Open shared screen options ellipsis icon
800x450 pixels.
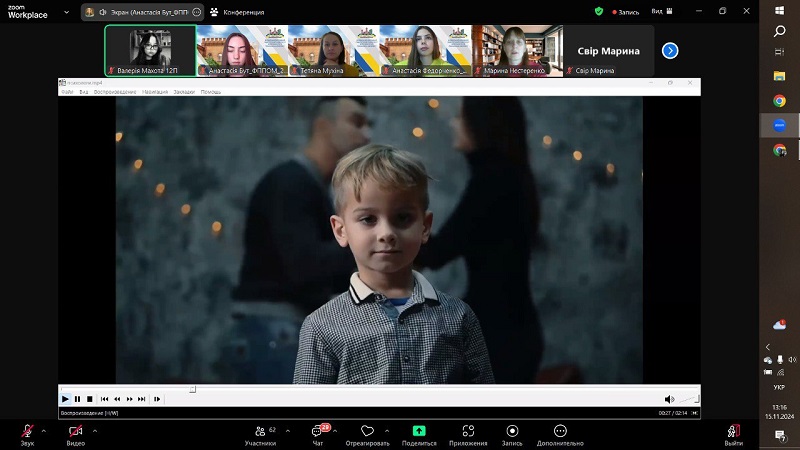(x=196, y=12)
